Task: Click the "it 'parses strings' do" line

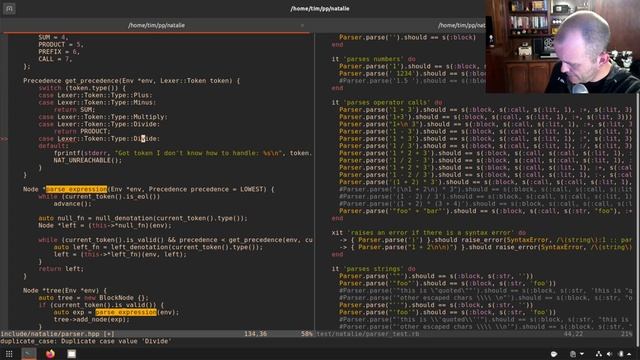Action: click(x=373, y=269)
